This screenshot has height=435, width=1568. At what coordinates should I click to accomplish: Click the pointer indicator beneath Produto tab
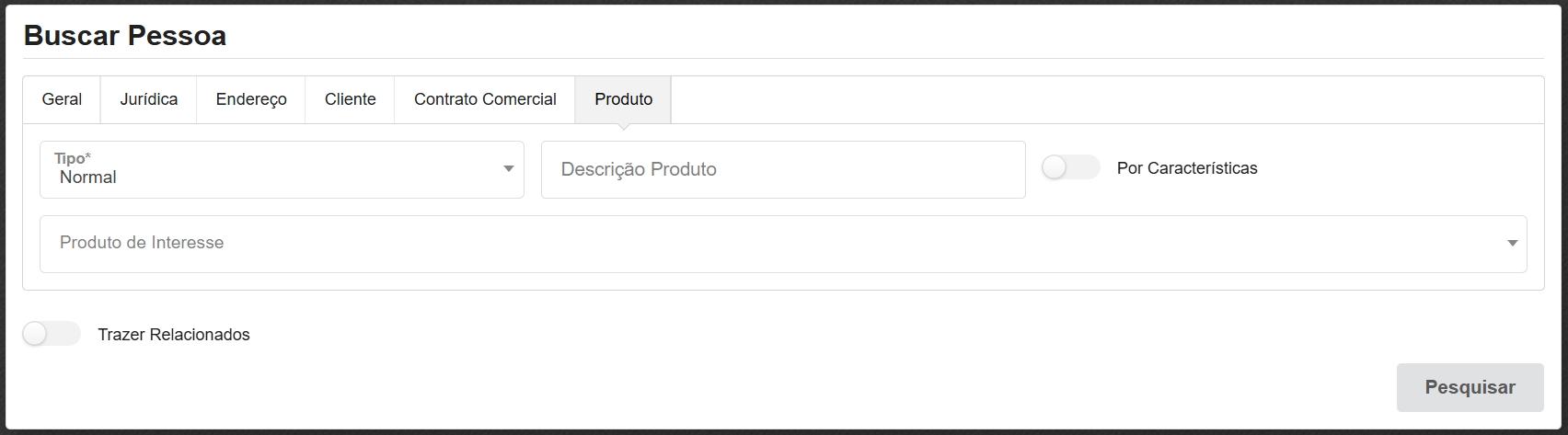(623, 126)
